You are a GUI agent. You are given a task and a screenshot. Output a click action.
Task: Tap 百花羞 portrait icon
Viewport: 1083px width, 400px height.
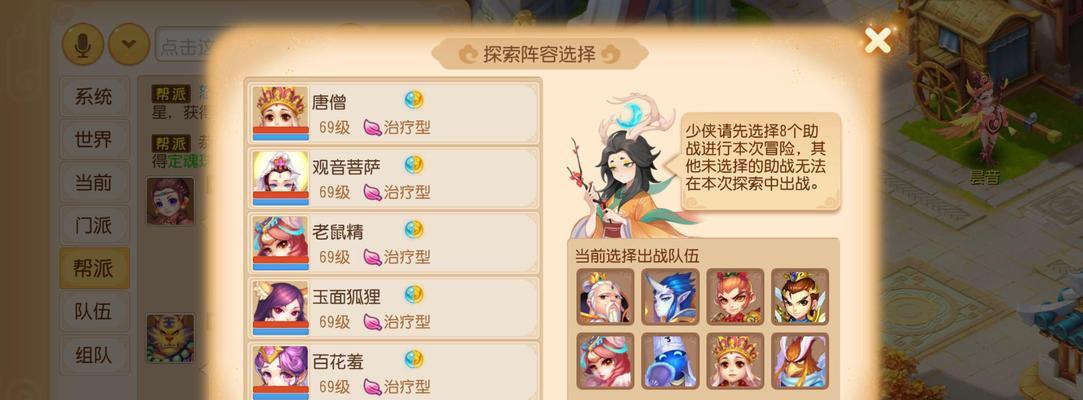coord(280,372)
